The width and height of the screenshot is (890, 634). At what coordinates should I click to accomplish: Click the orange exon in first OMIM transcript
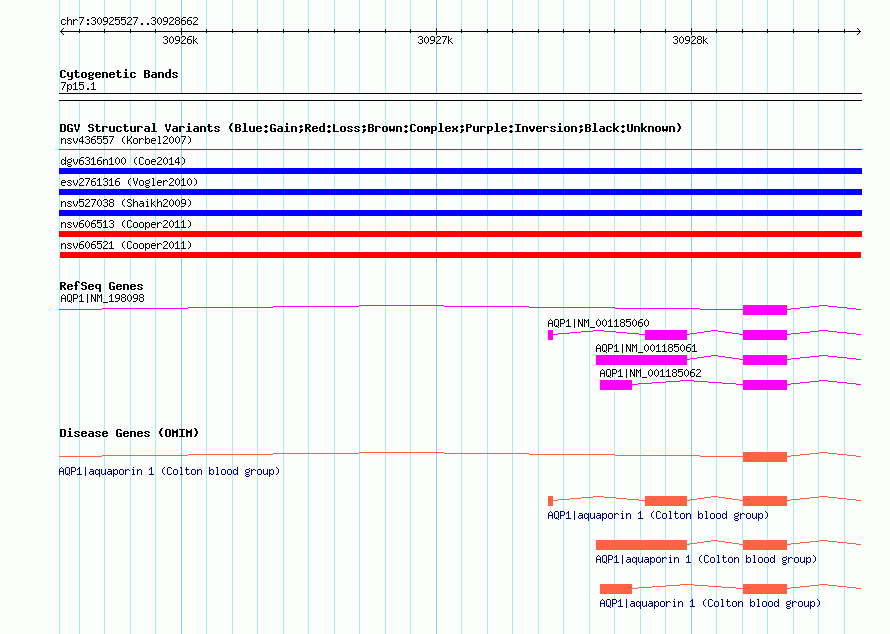[x=765, y=457]
